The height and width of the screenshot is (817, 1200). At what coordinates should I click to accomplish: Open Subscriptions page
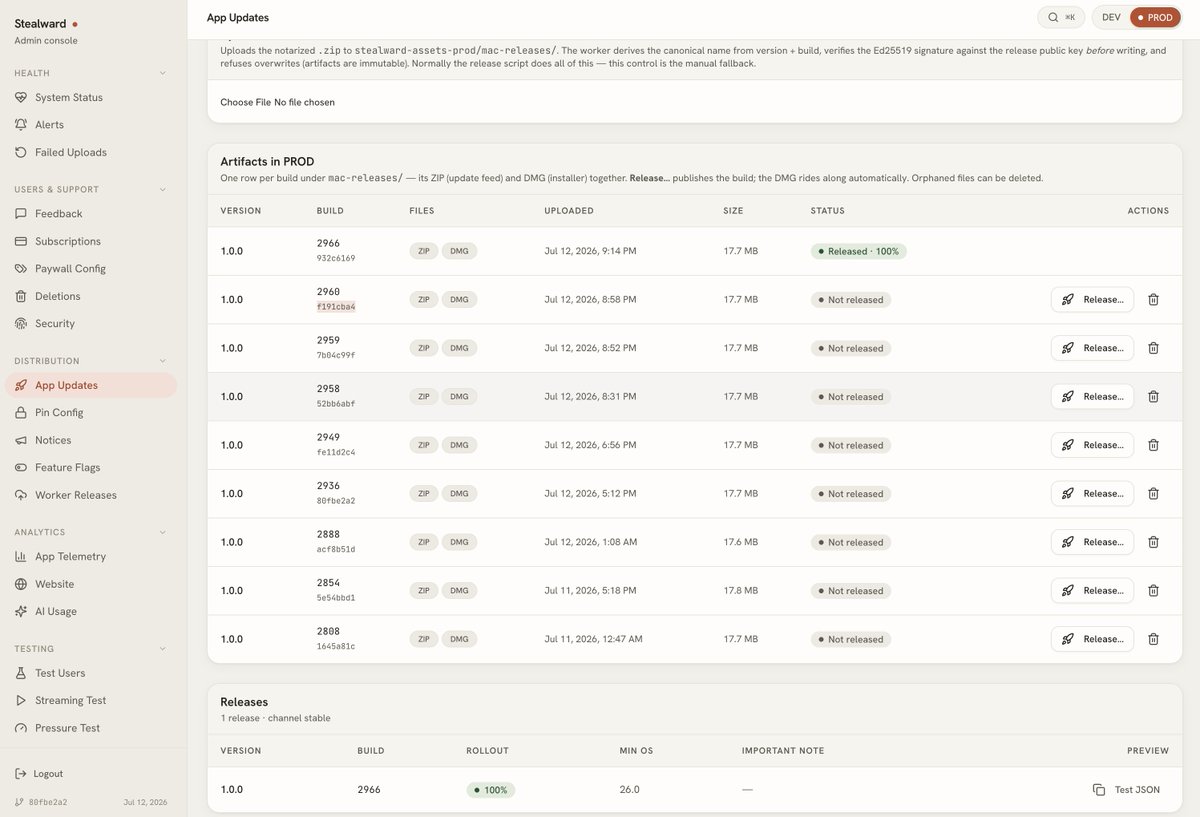[91, 241]
